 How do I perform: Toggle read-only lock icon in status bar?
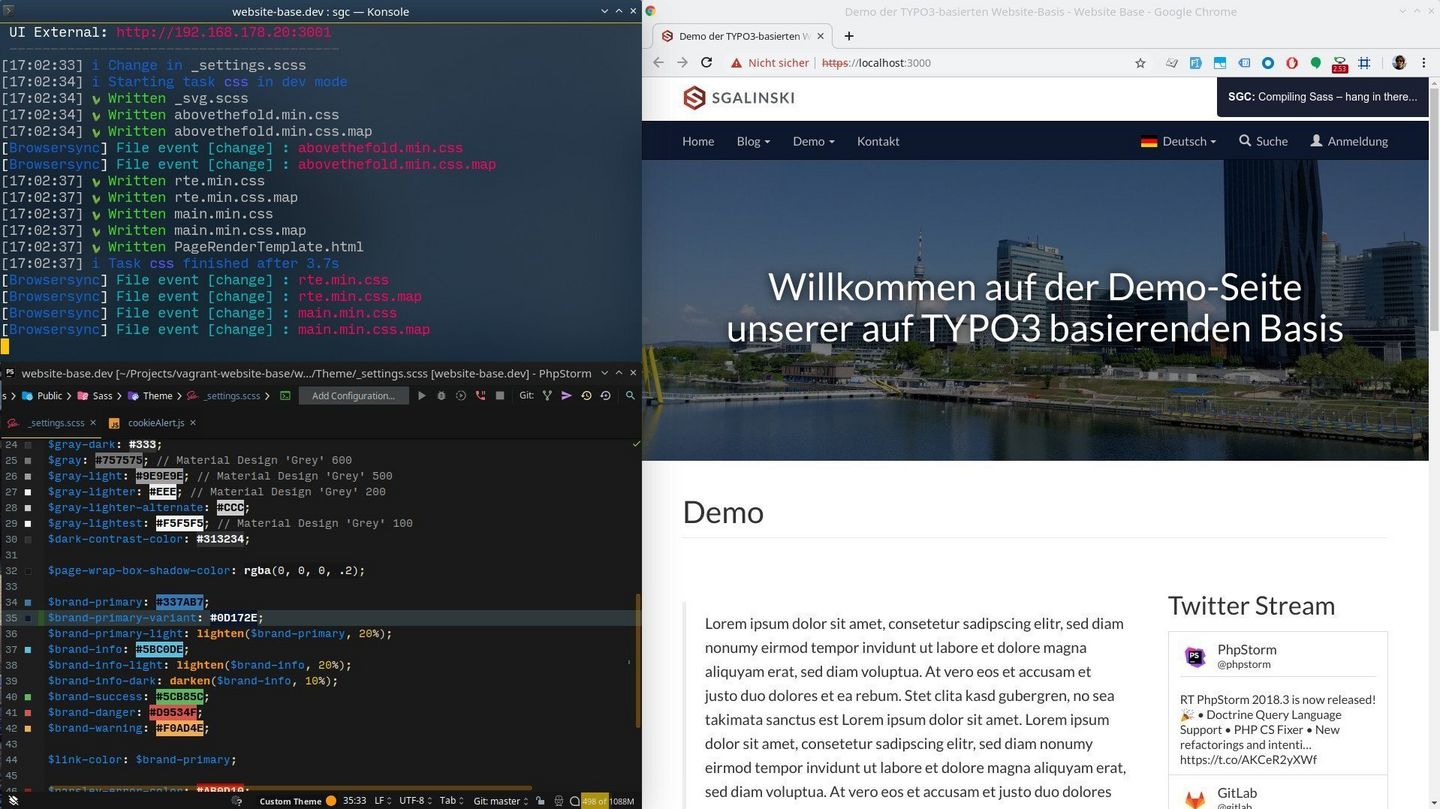pyautogui.click(x=540, y=801)
